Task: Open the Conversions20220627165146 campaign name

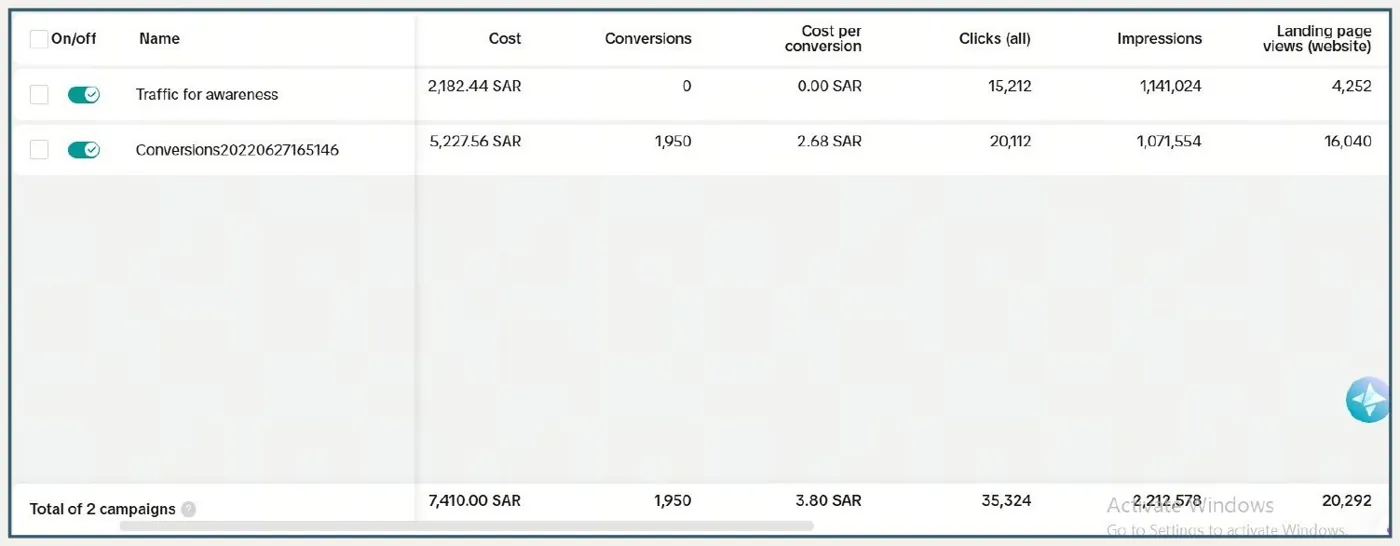Action: 237,150
